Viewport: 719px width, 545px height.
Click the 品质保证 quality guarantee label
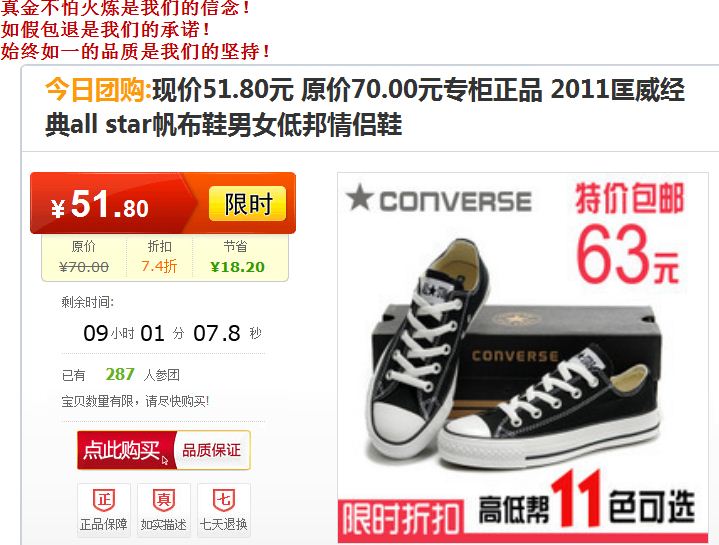pos(211,450)
